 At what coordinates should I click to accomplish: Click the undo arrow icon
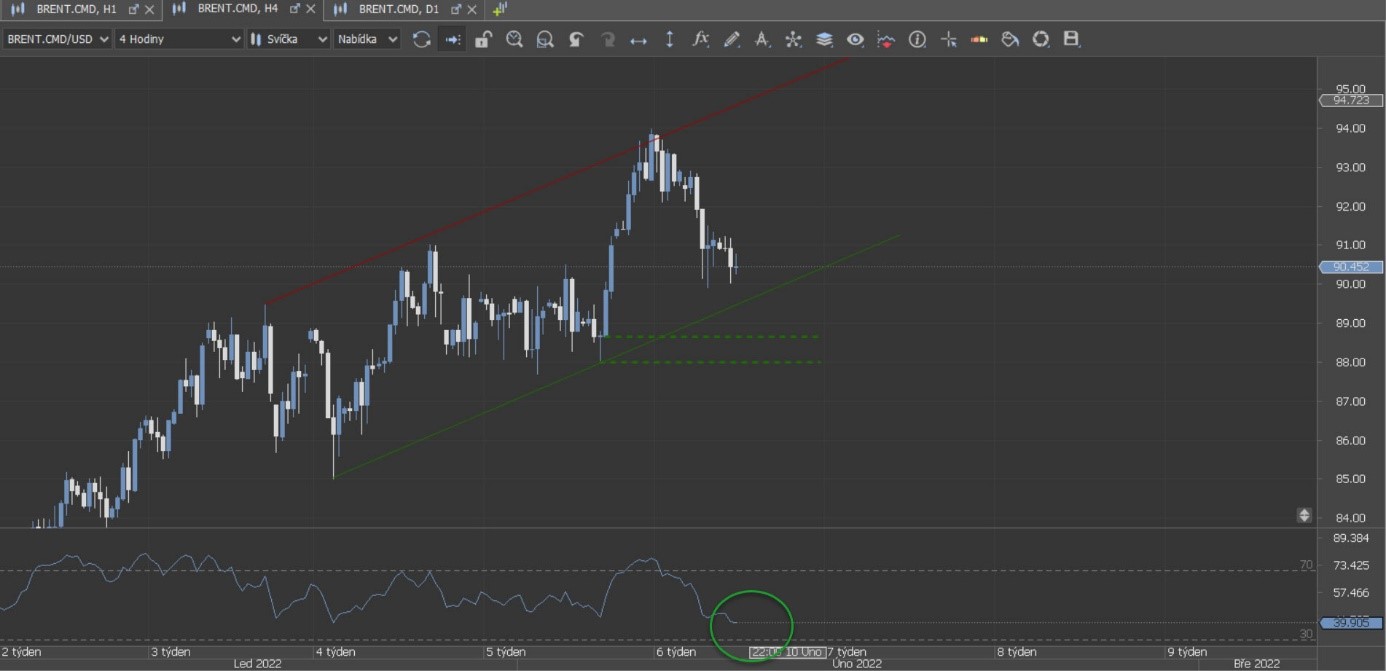576,39
